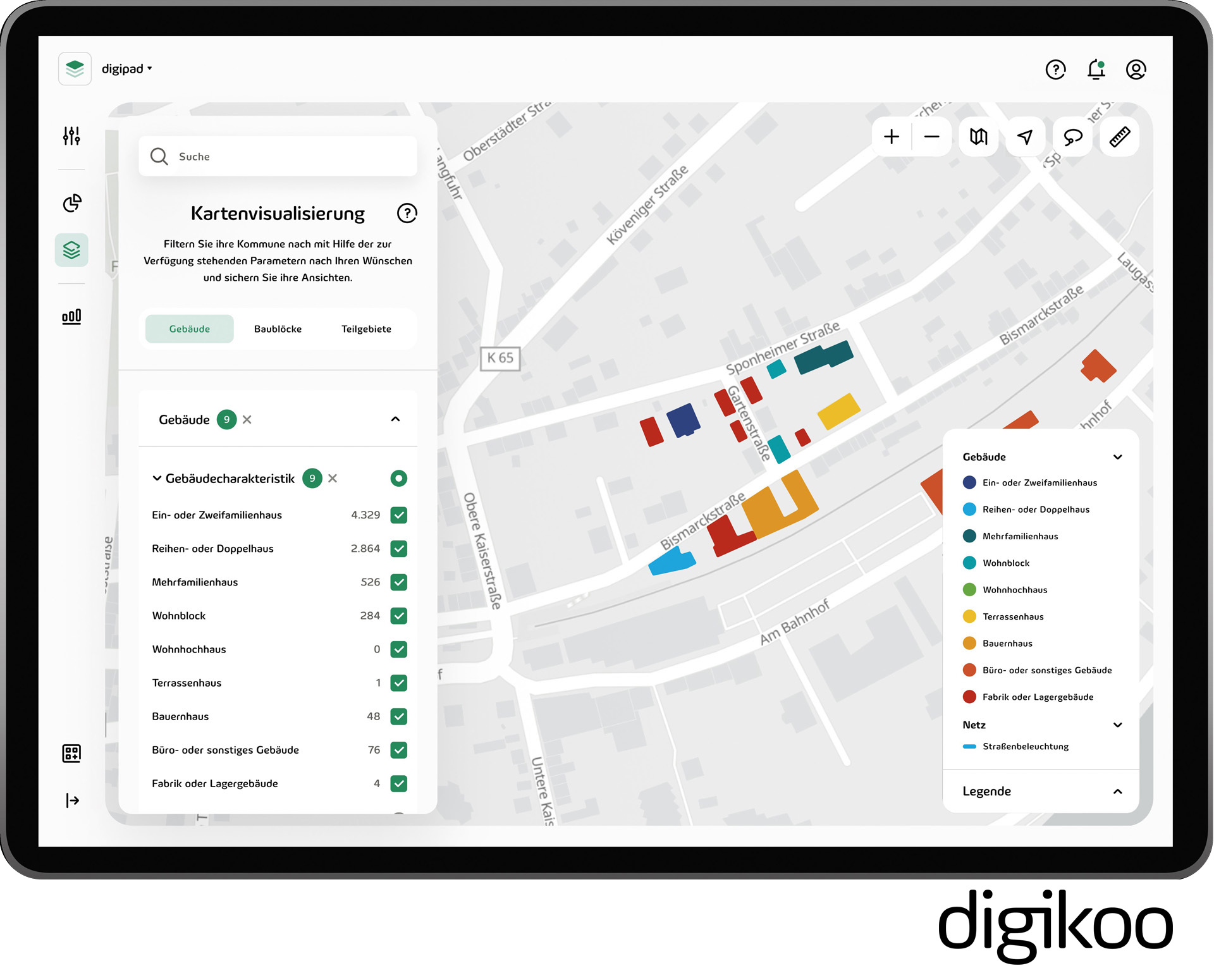This screenshot has height=980, width=1214.
Task: Switch to the Baublöcke tab
Action: click(278, 329)
